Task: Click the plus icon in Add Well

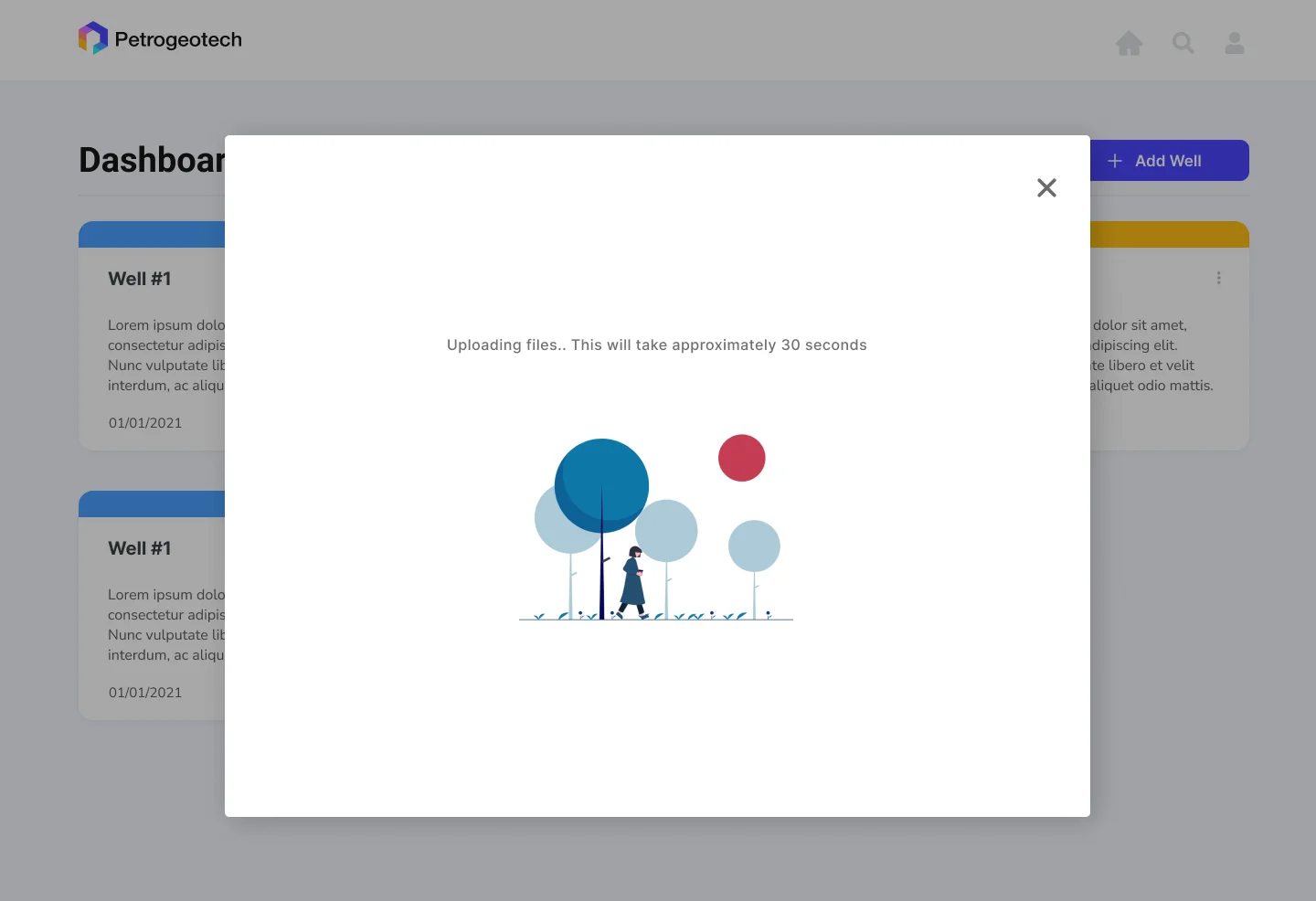Action: pos(1115,161)
